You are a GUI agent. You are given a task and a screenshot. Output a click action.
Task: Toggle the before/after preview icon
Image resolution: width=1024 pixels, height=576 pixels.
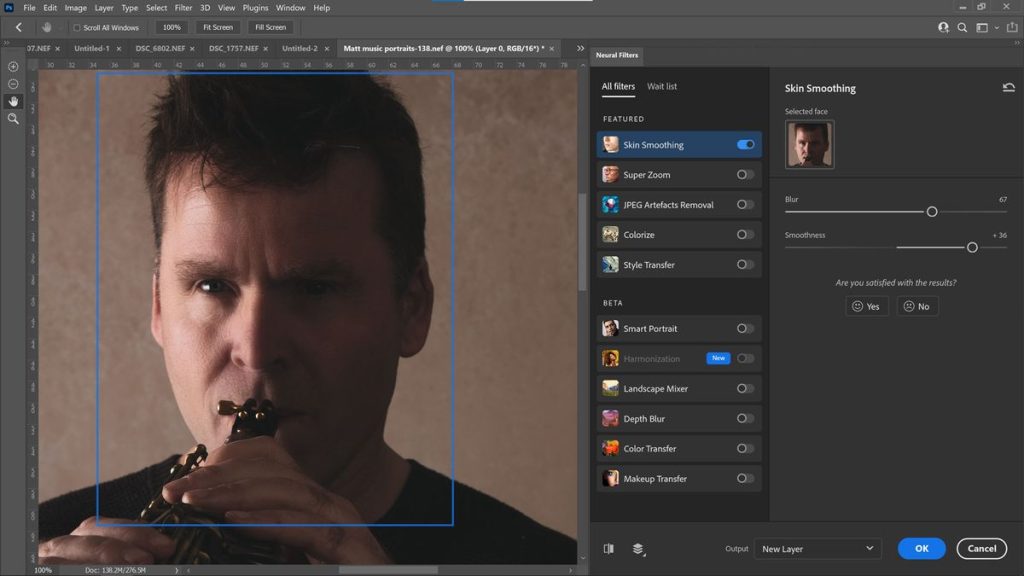(x=608, y=548)
